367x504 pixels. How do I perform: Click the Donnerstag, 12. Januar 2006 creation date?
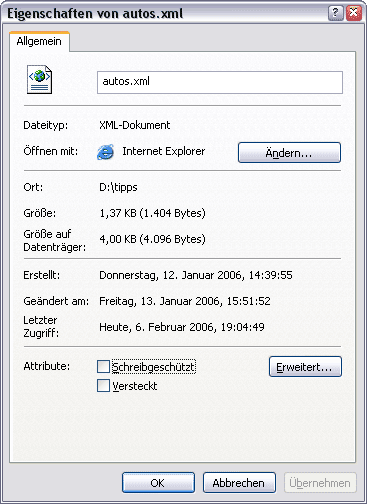coord(196,275)
